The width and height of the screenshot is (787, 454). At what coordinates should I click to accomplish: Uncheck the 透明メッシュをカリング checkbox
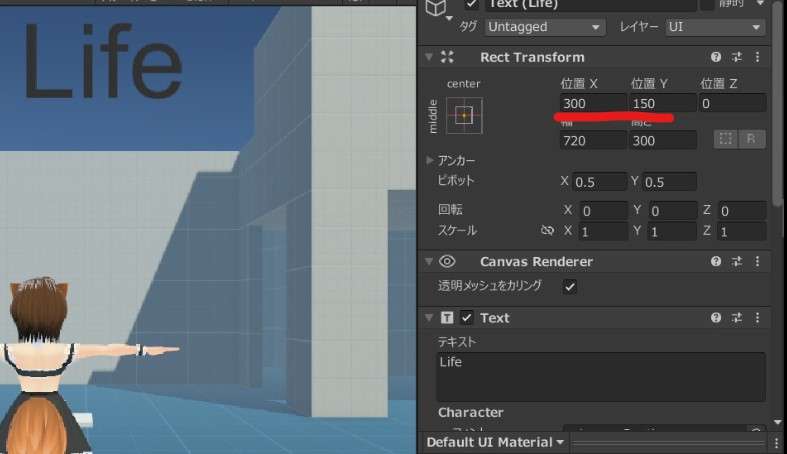coord(570,287)
